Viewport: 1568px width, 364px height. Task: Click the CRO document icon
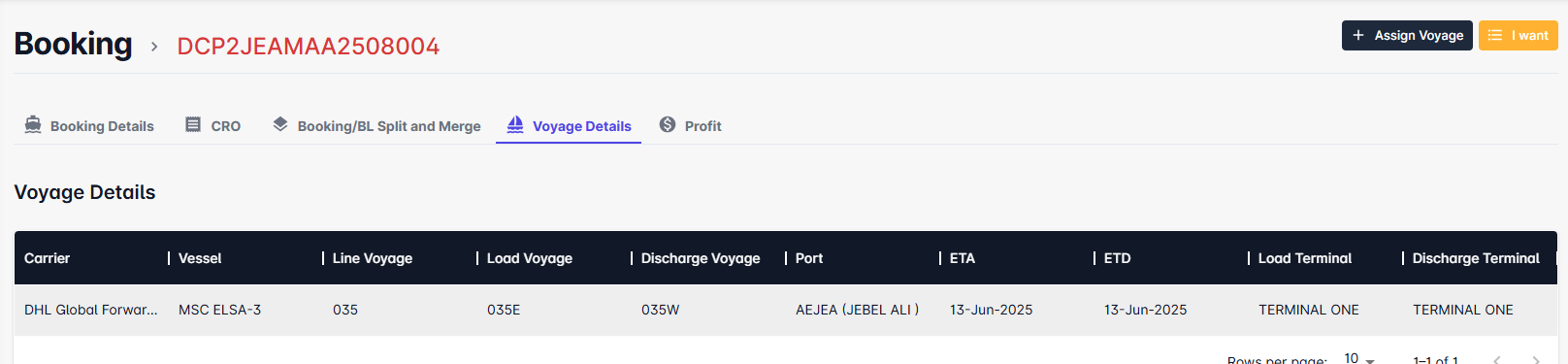click(x=193, y=125)
